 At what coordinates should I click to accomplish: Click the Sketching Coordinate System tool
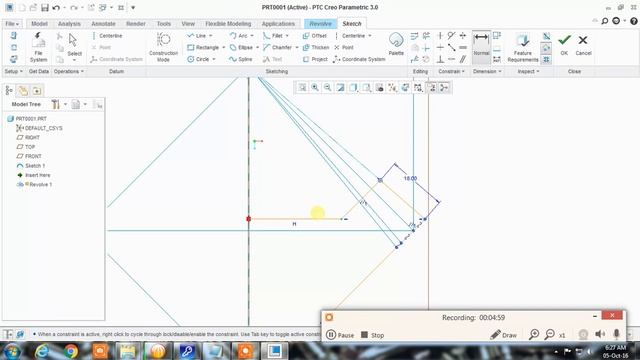359,59
